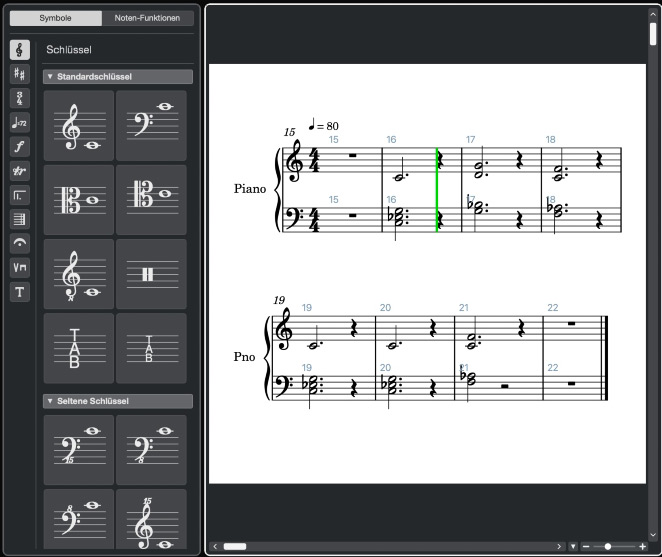
Task: Click the italic system number 19
Action: (279, 300)
